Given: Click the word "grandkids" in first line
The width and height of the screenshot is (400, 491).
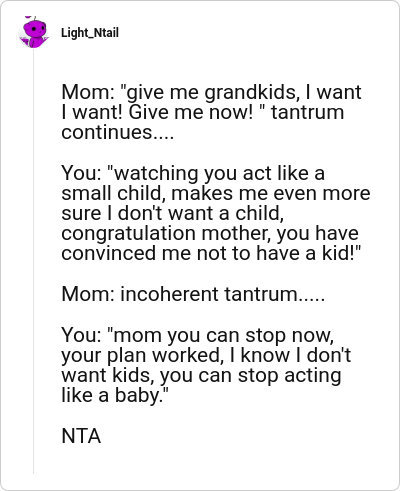Looking at the screenshot, I should click(x=250, y=92).
